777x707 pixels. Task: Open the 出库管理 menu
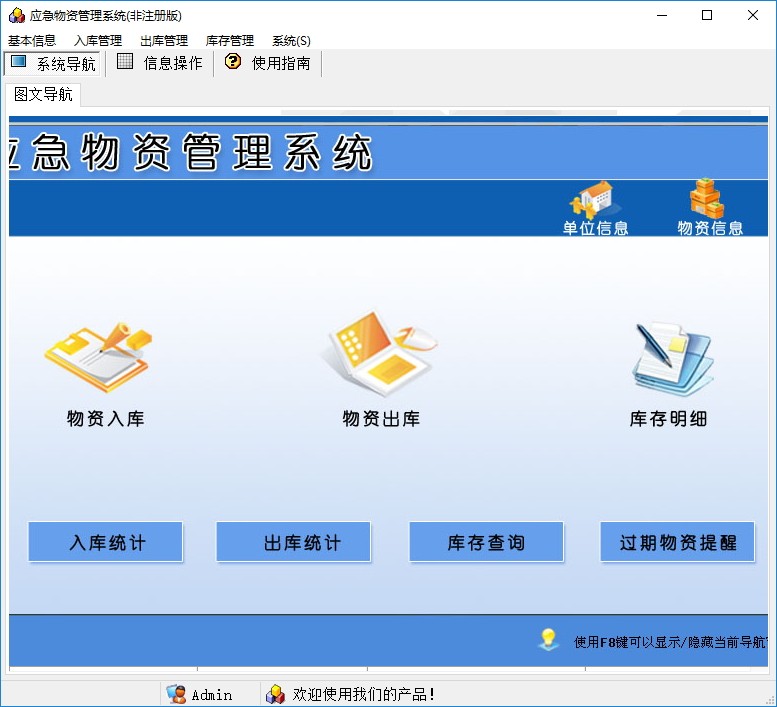tap(164, 41)
